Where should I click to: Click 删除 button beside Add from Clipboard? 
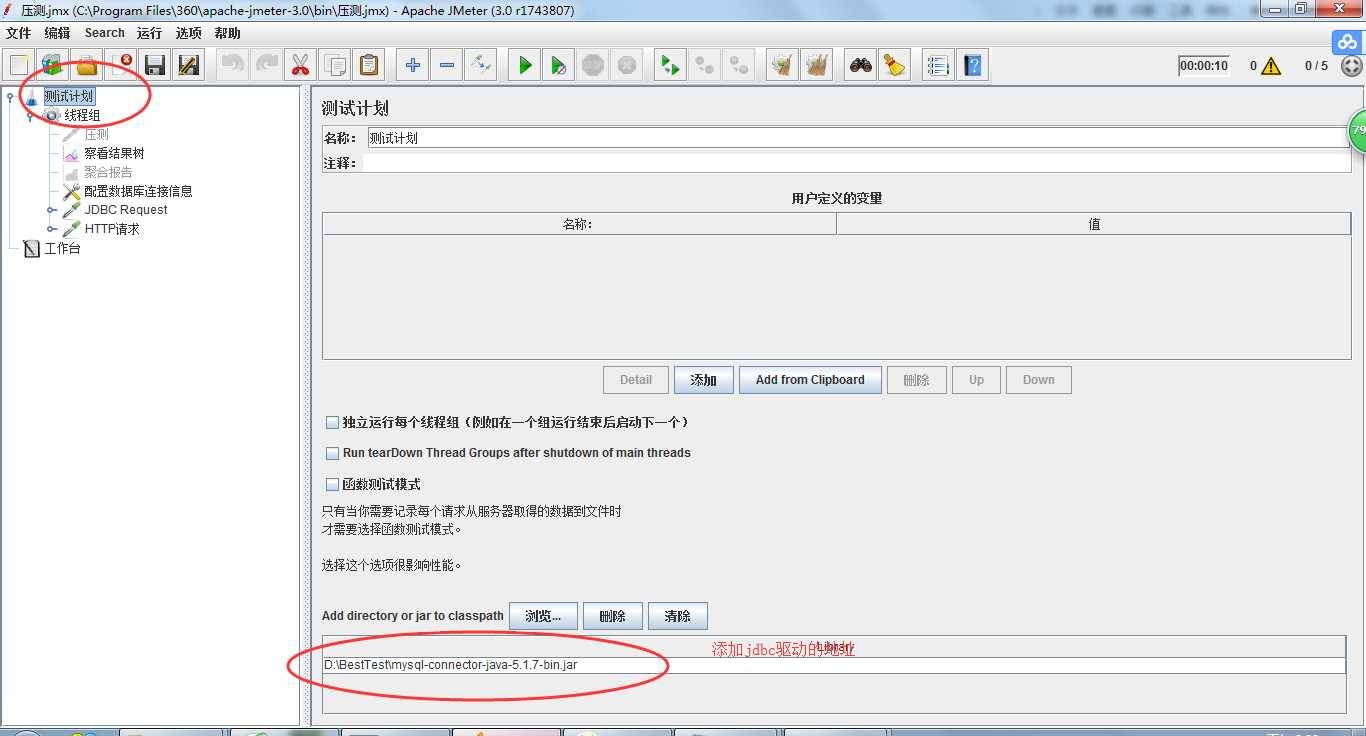tap(916, 380)
